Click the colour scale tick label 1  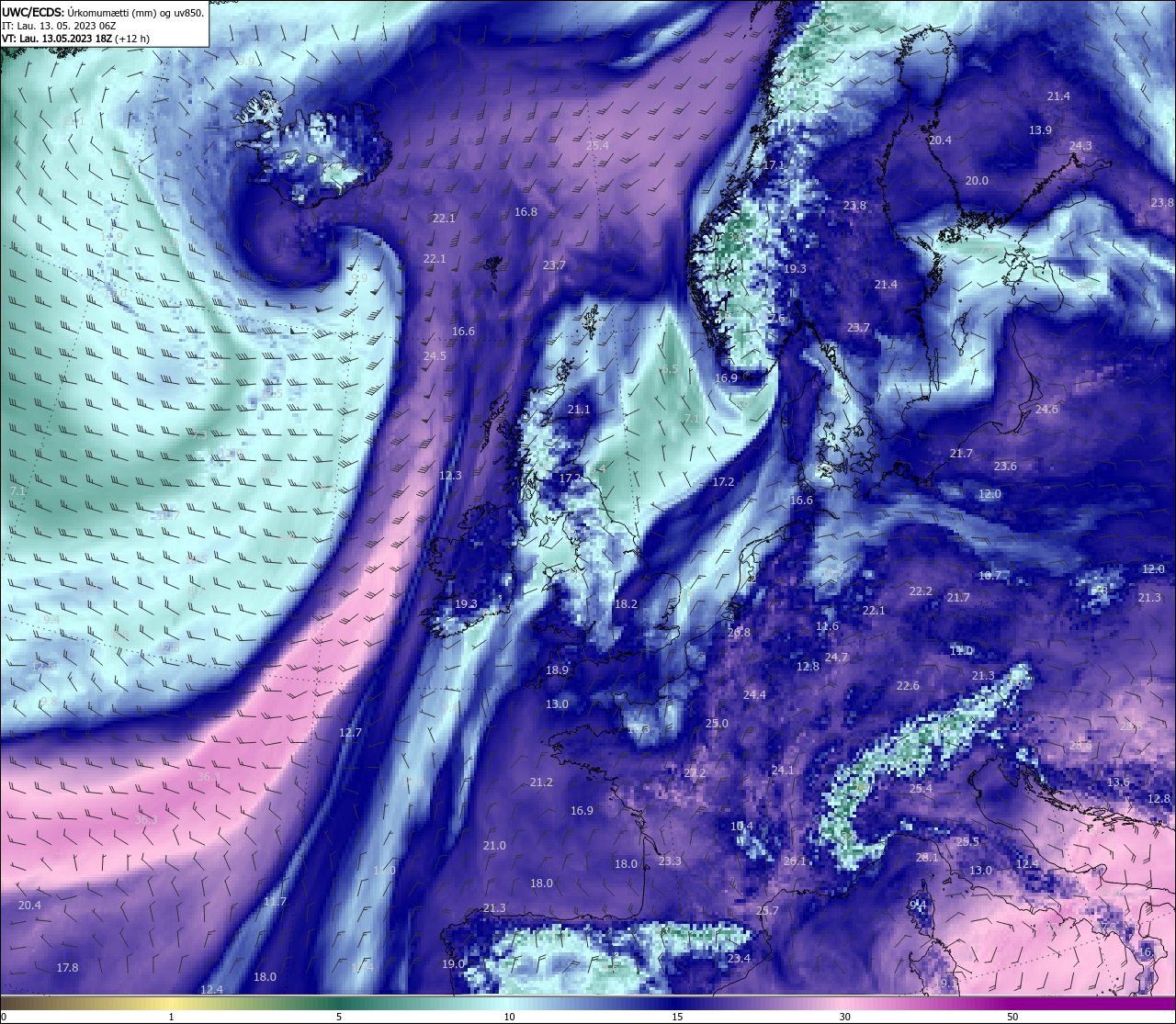click(171, 1017)
